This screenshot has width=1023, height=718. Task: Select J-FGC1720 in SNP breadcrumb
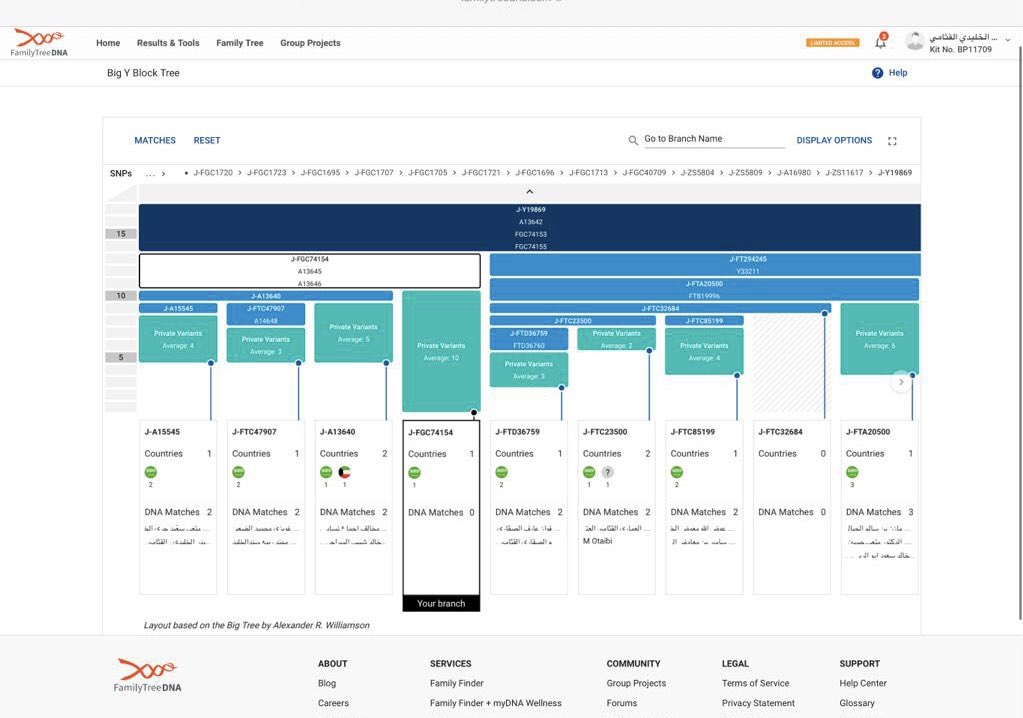click(x=213, y=173)
